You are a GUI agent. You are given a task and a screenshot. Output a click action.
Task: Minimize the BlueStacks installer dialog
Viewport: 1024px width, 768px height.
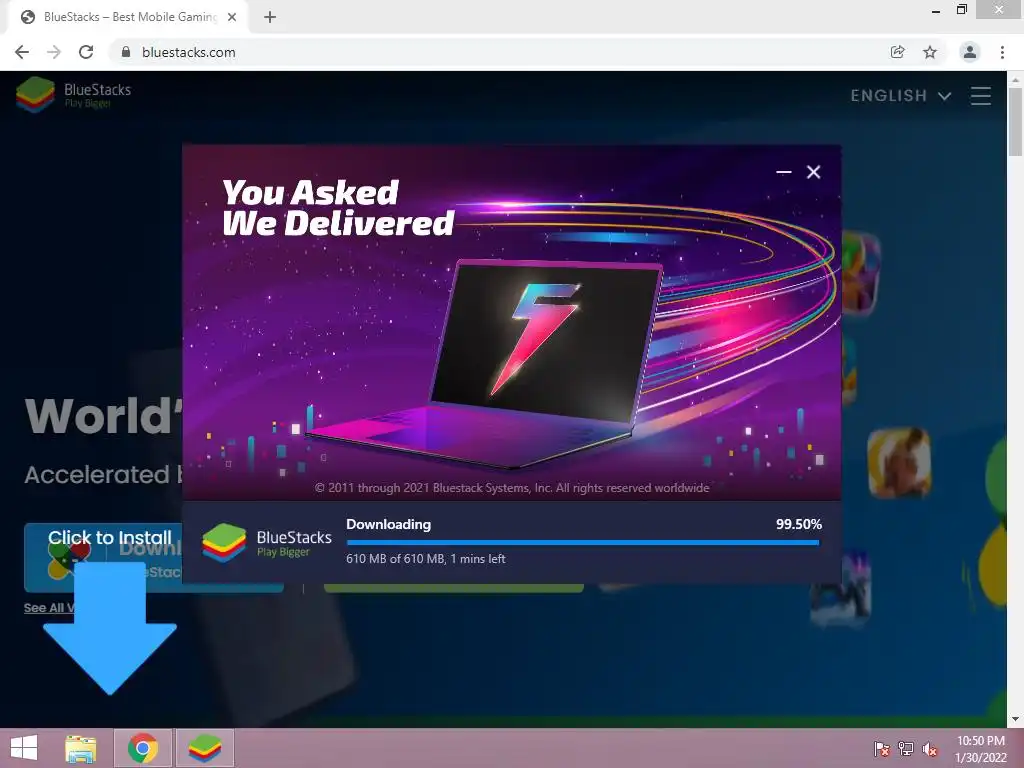(784, 172)
